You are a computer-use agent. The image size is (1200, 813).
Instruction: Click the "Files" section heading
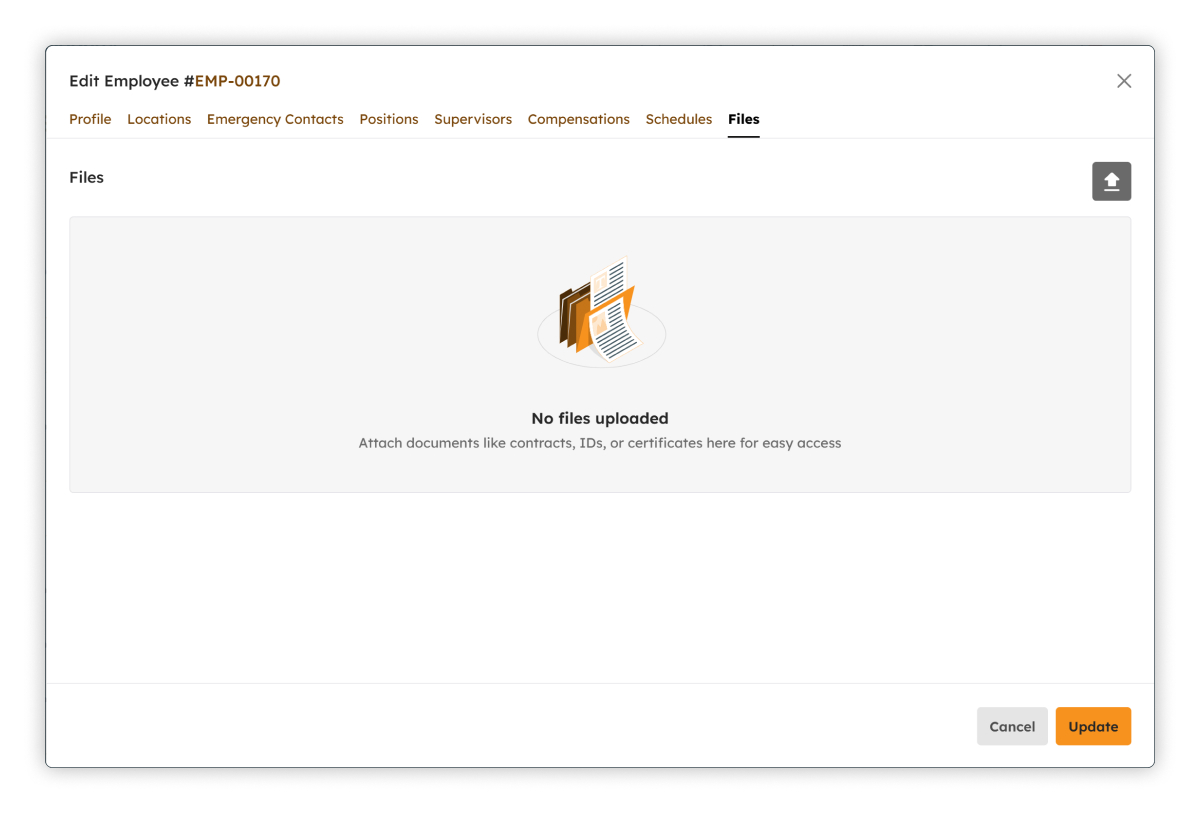click(87, 177)
